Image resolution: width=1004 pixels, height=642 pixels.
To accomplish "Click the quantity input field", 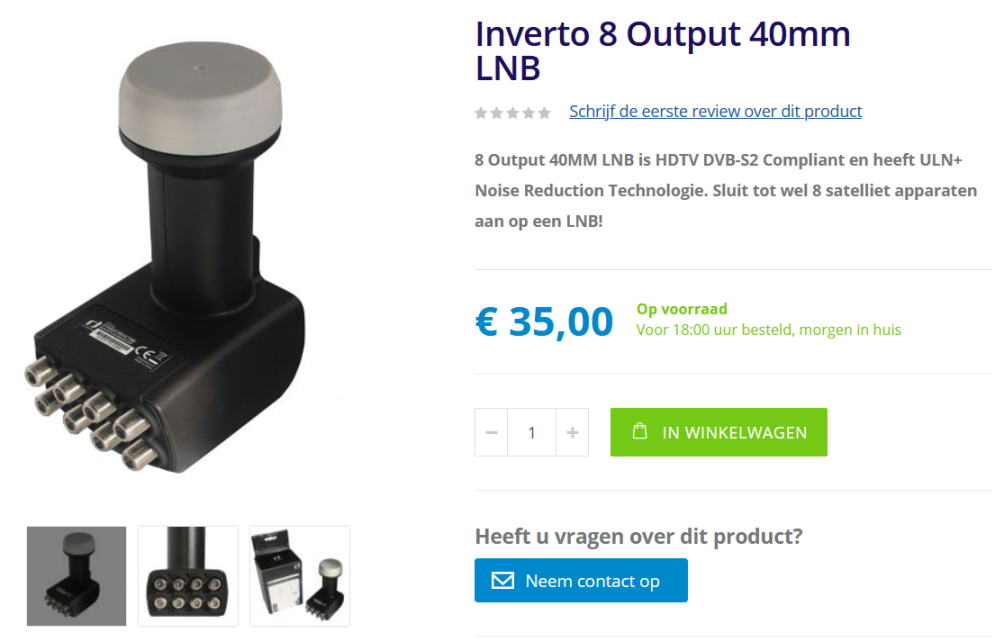I will coord(531,433).
